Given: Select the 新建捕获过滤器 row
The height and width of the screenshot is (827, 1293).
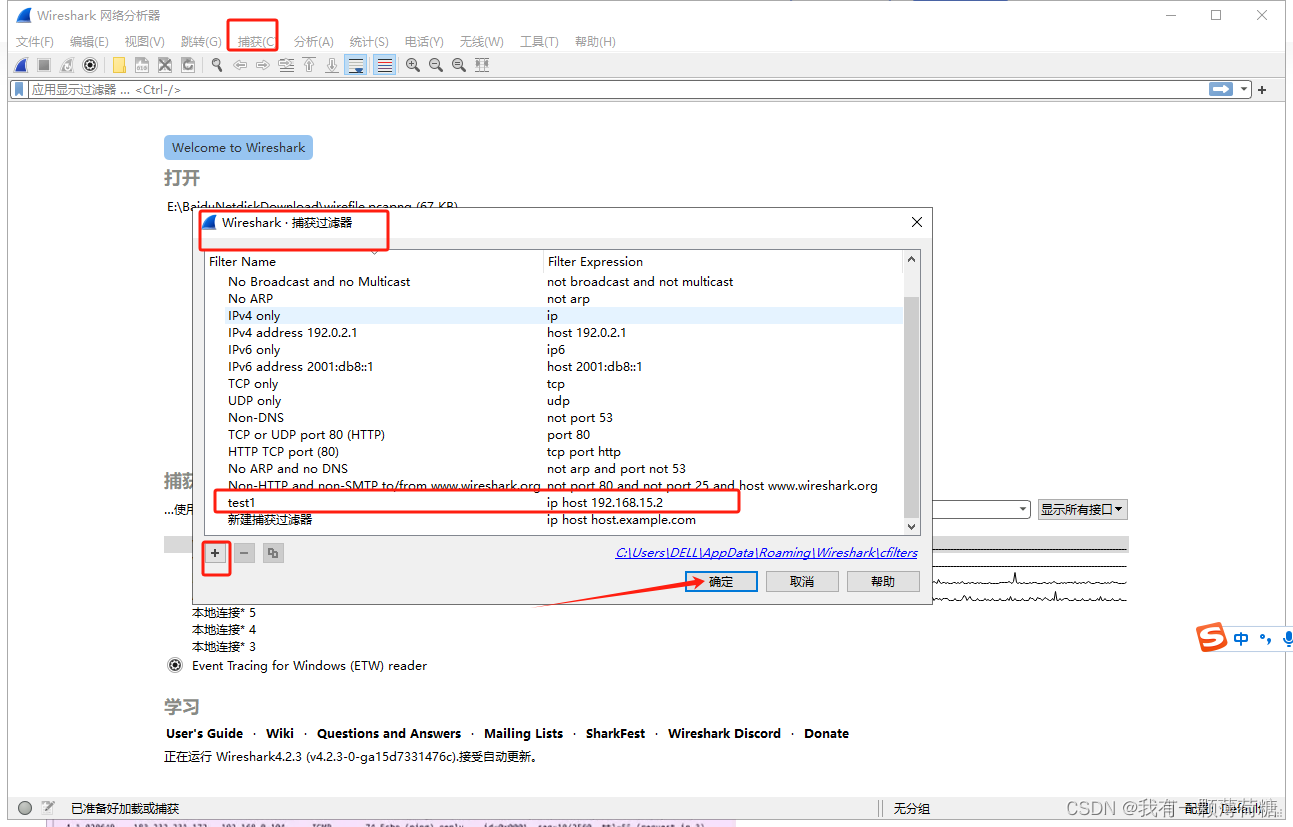Looking at the screenshot, I should (x=554, y=519).
